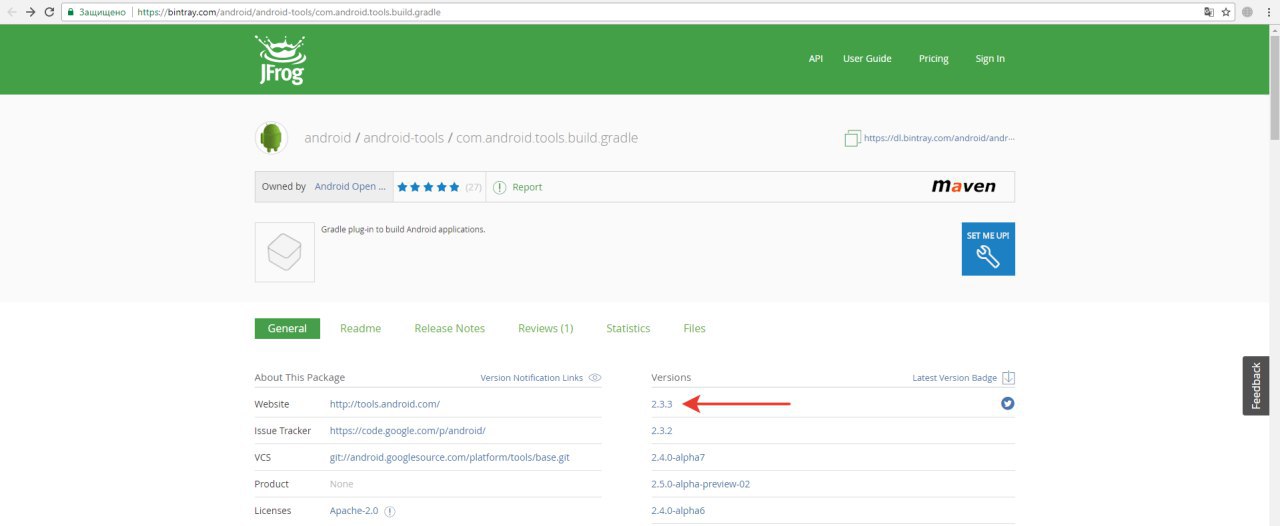Open the dl.bintray.com repository URL

click(939, 138)
